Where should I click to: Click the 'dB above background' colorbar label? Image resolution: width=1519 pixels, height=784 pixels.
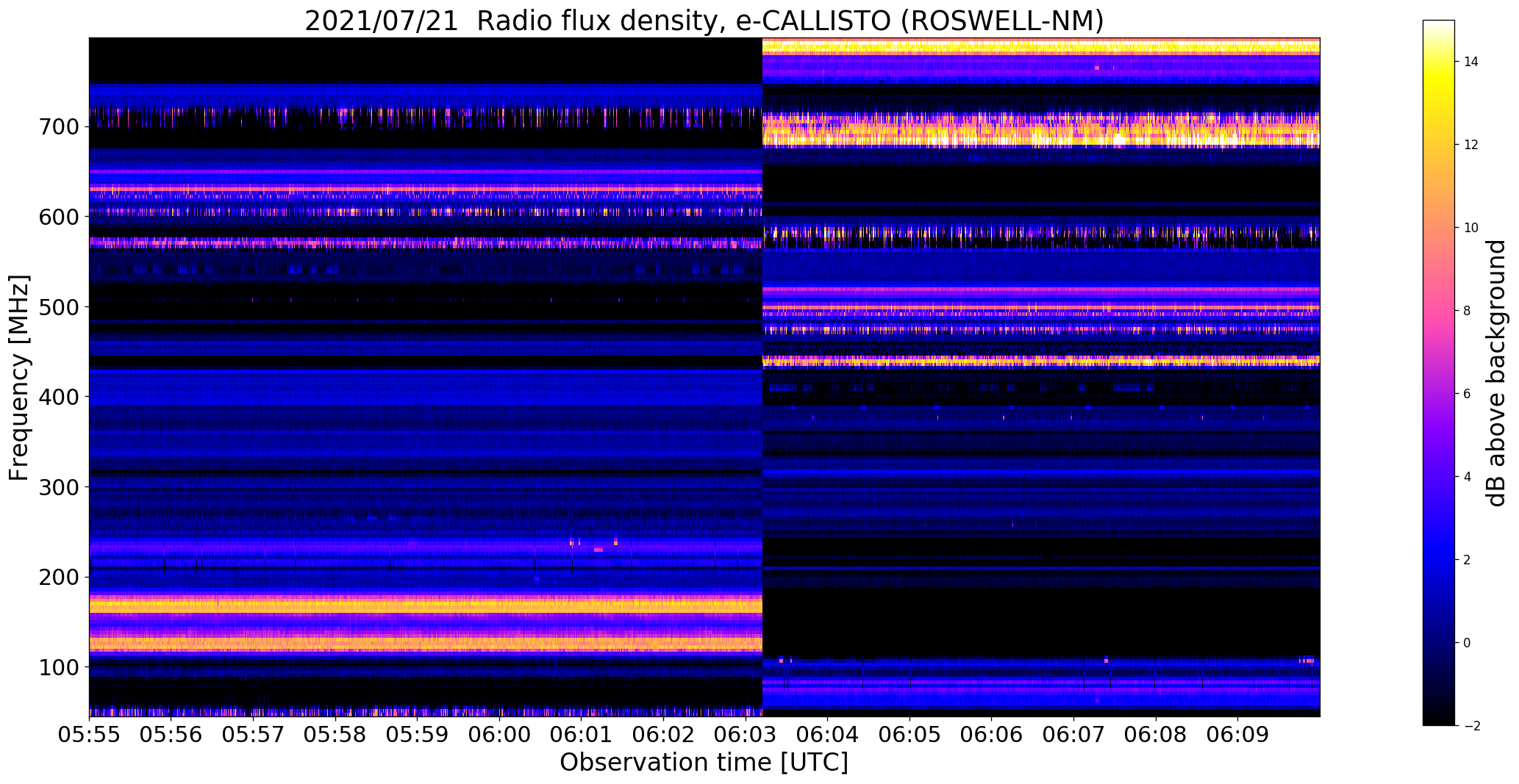coord(1495,373)
